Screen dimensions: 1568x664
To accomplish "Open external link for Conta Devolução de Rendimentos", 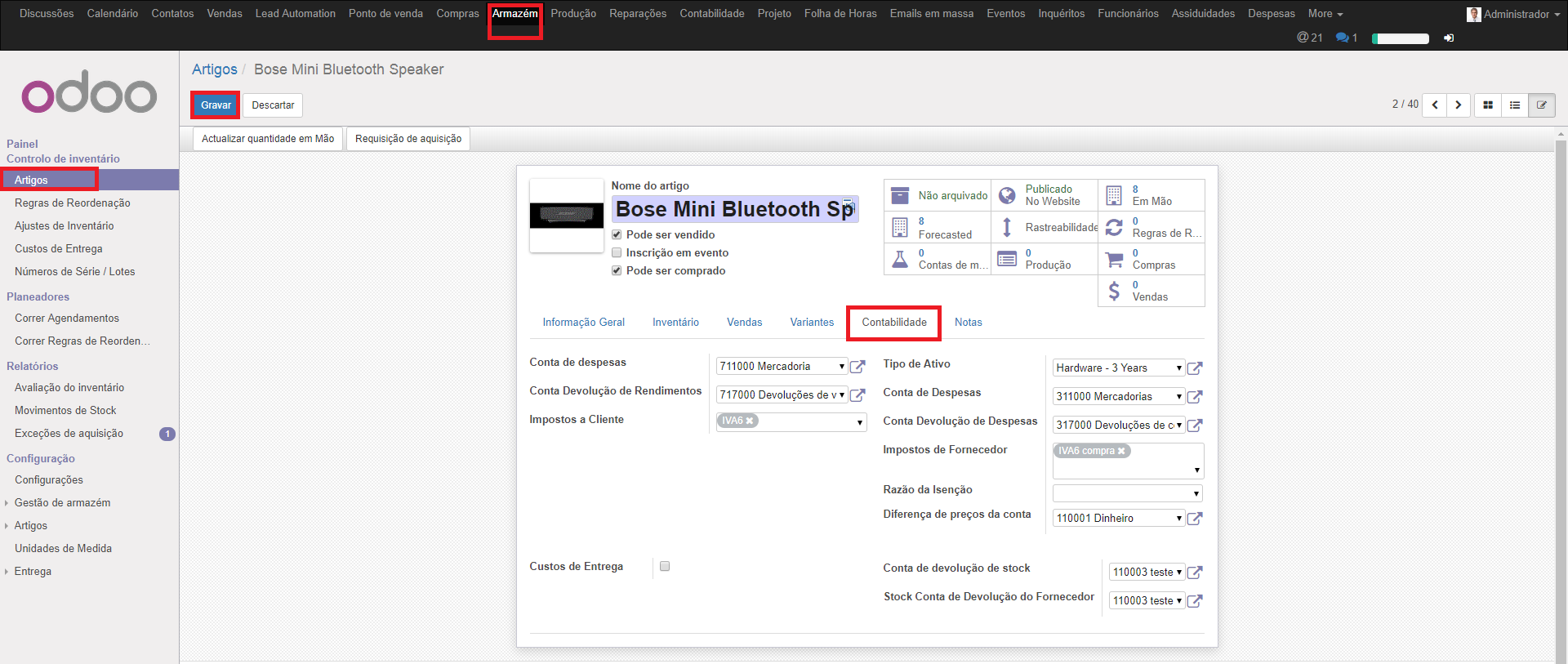I will (x=857, y=395).
